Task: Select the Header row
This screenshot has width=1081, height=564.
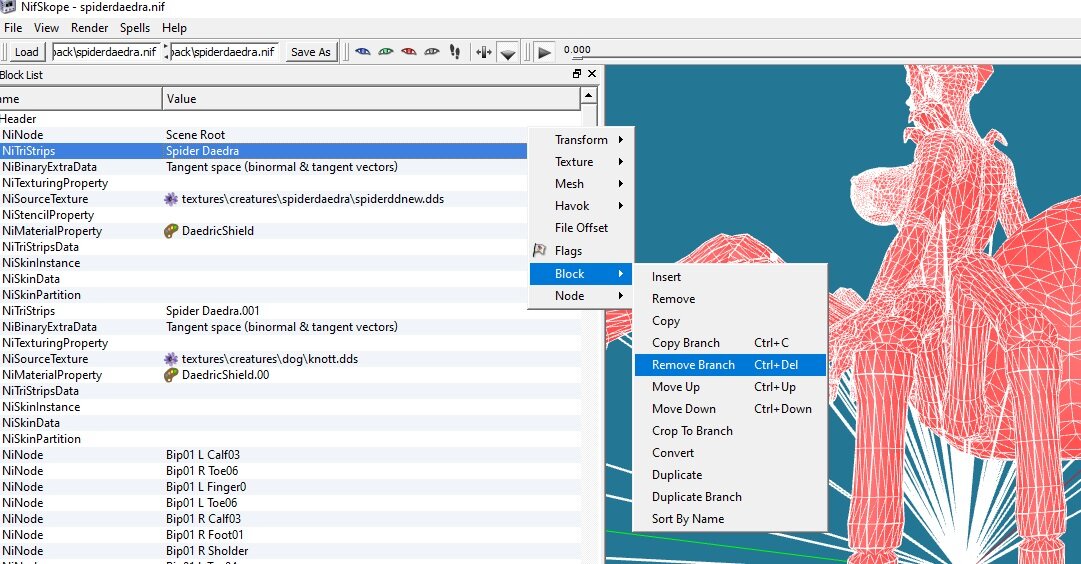Action: point(290,119)
